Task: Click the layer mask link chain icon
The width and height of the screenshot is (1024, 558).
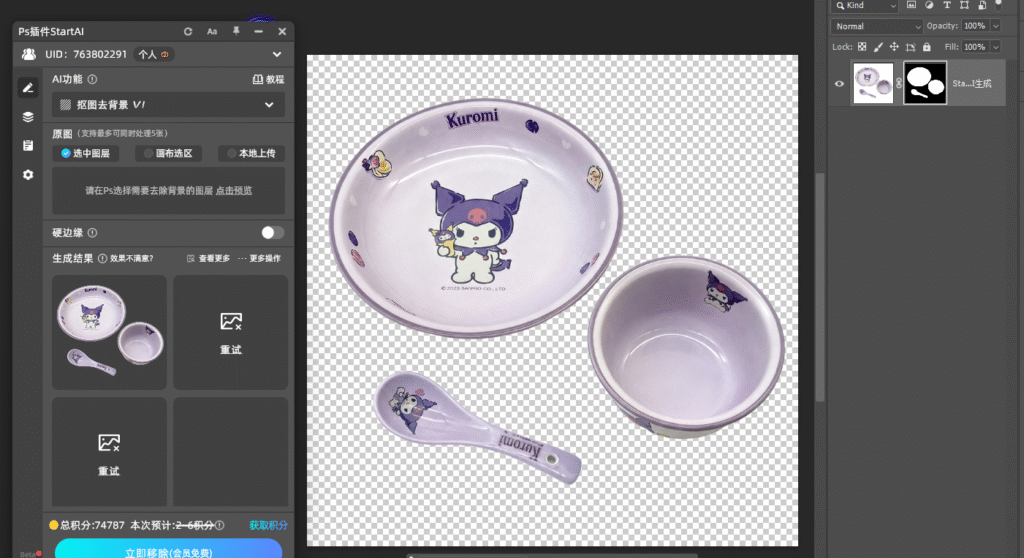Action: (x=899, y=83)
